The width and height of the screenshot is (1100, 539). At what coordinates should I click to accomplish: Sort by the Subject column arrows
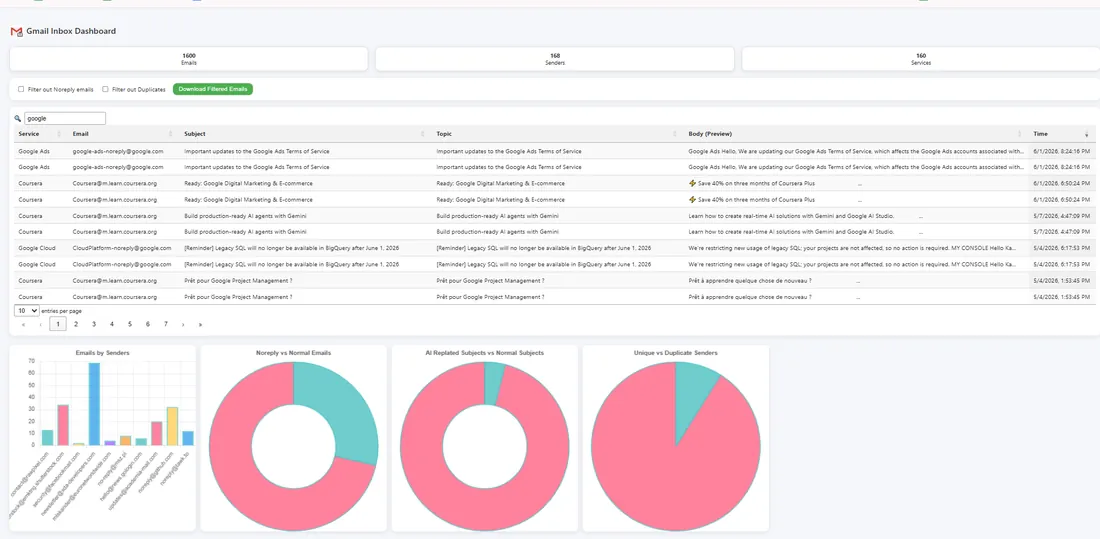click(x=422, y=133)
